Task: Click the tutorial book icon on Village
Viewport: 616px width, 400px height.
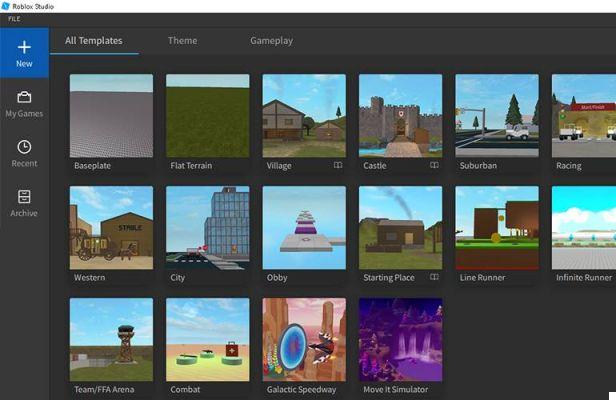Action: click(338, 165)
